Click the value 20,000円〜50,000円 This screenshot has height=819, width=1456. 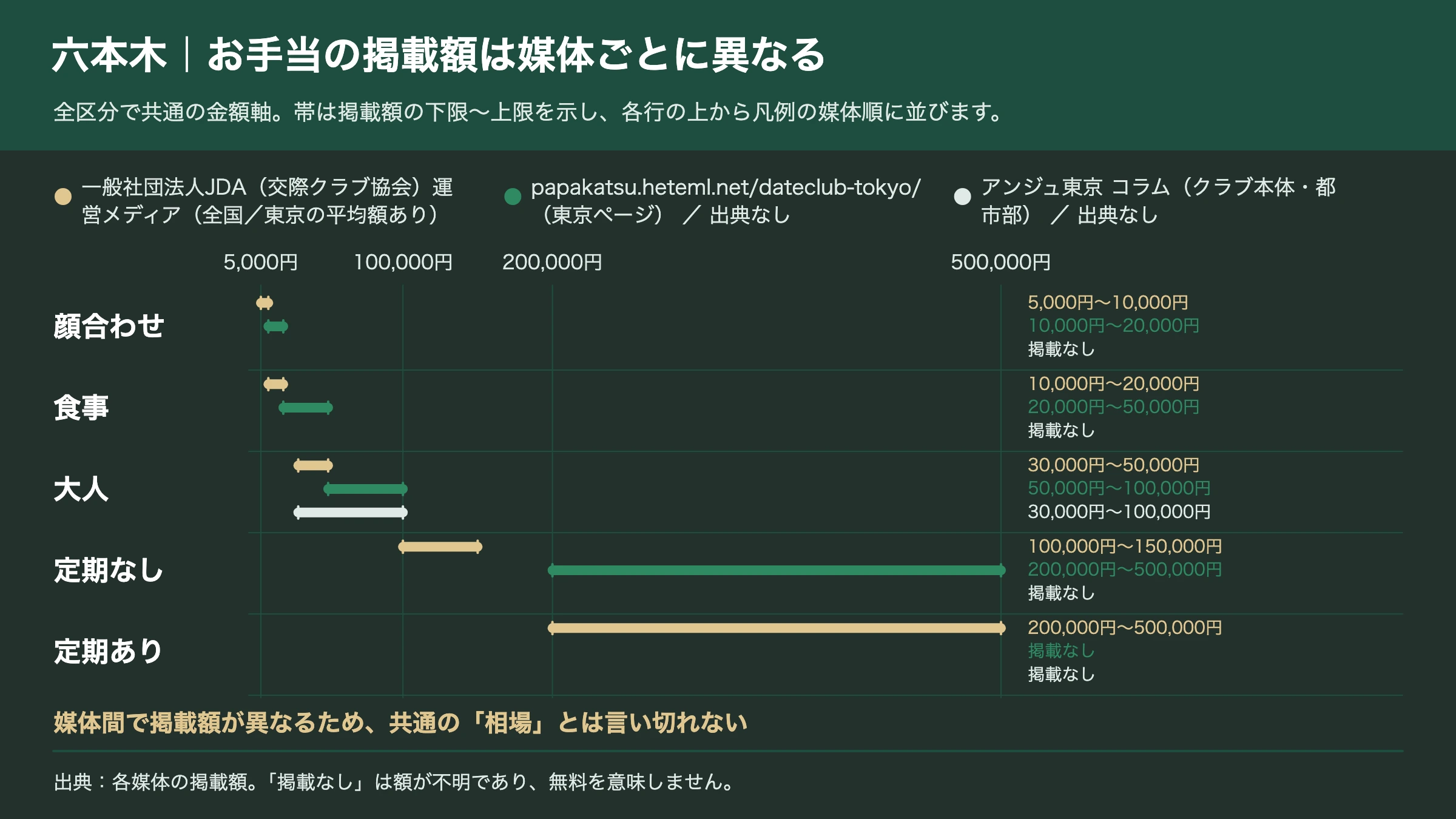point(1113,407)
